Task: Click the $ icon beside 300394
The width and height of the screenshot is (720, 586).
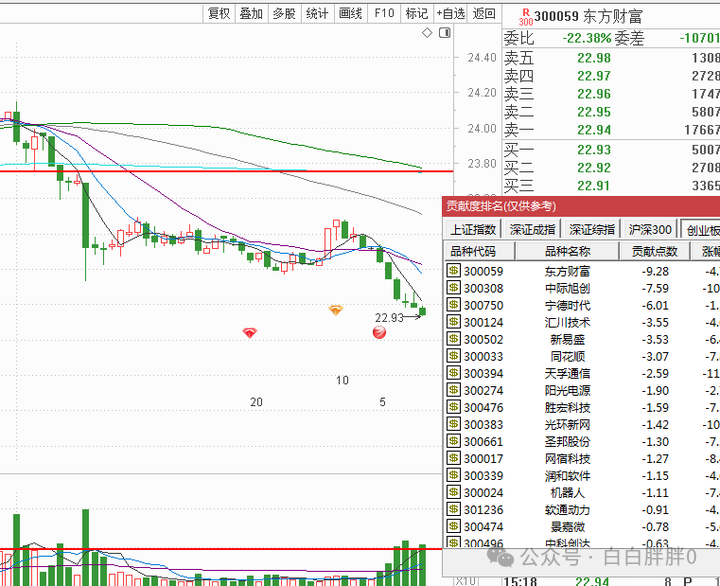Action: pos(453,372)
